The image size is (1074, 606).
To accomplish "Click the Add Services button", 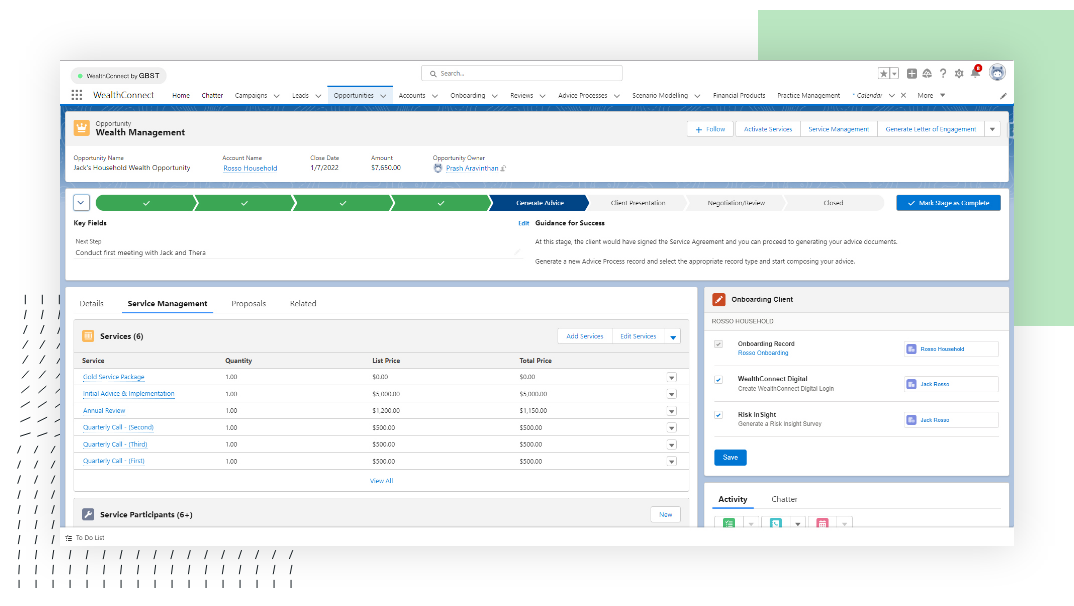I will point(585,336).
